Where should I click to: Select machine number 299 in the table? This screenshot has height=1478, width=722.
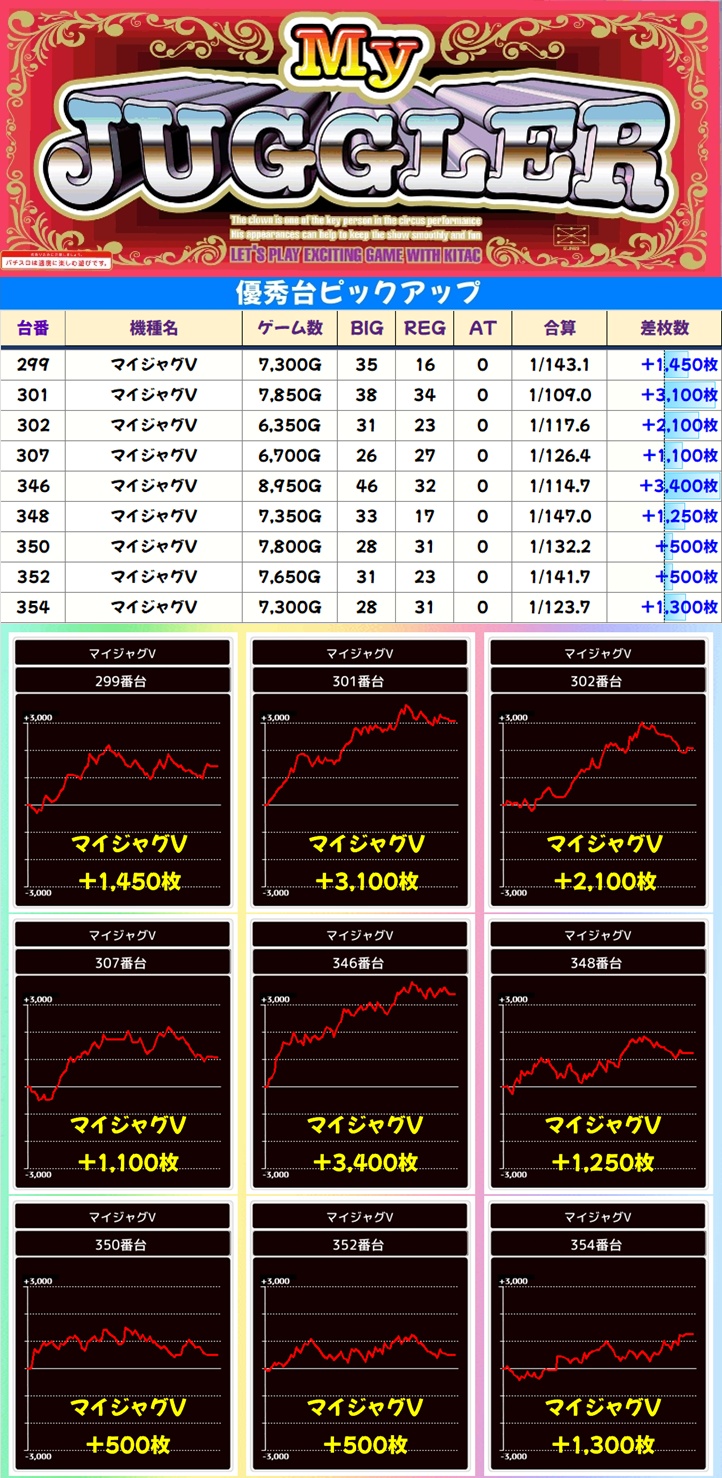(33, 365)
